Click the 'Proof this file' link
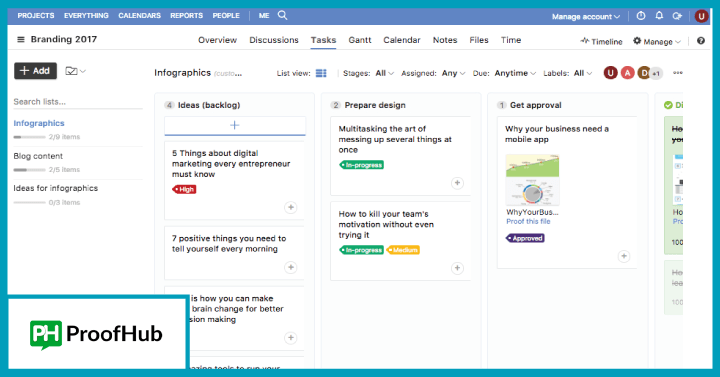Viewport: 720px width, 377px height. (528, 221)
